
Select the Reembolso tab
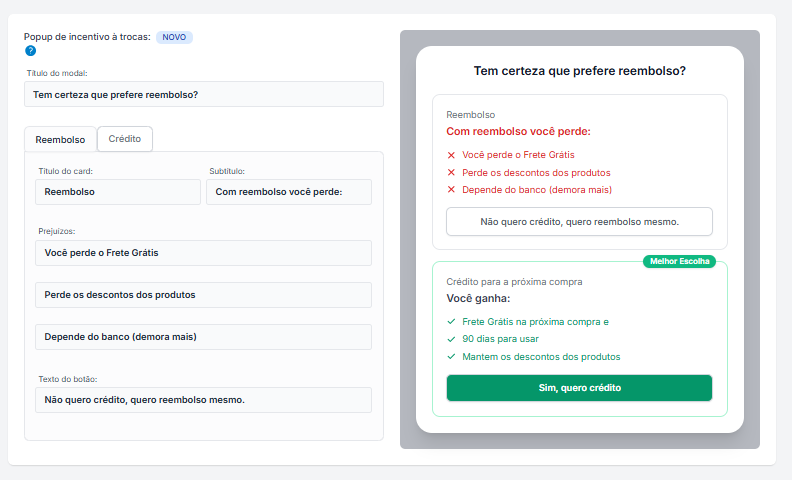tap(60, 140)
